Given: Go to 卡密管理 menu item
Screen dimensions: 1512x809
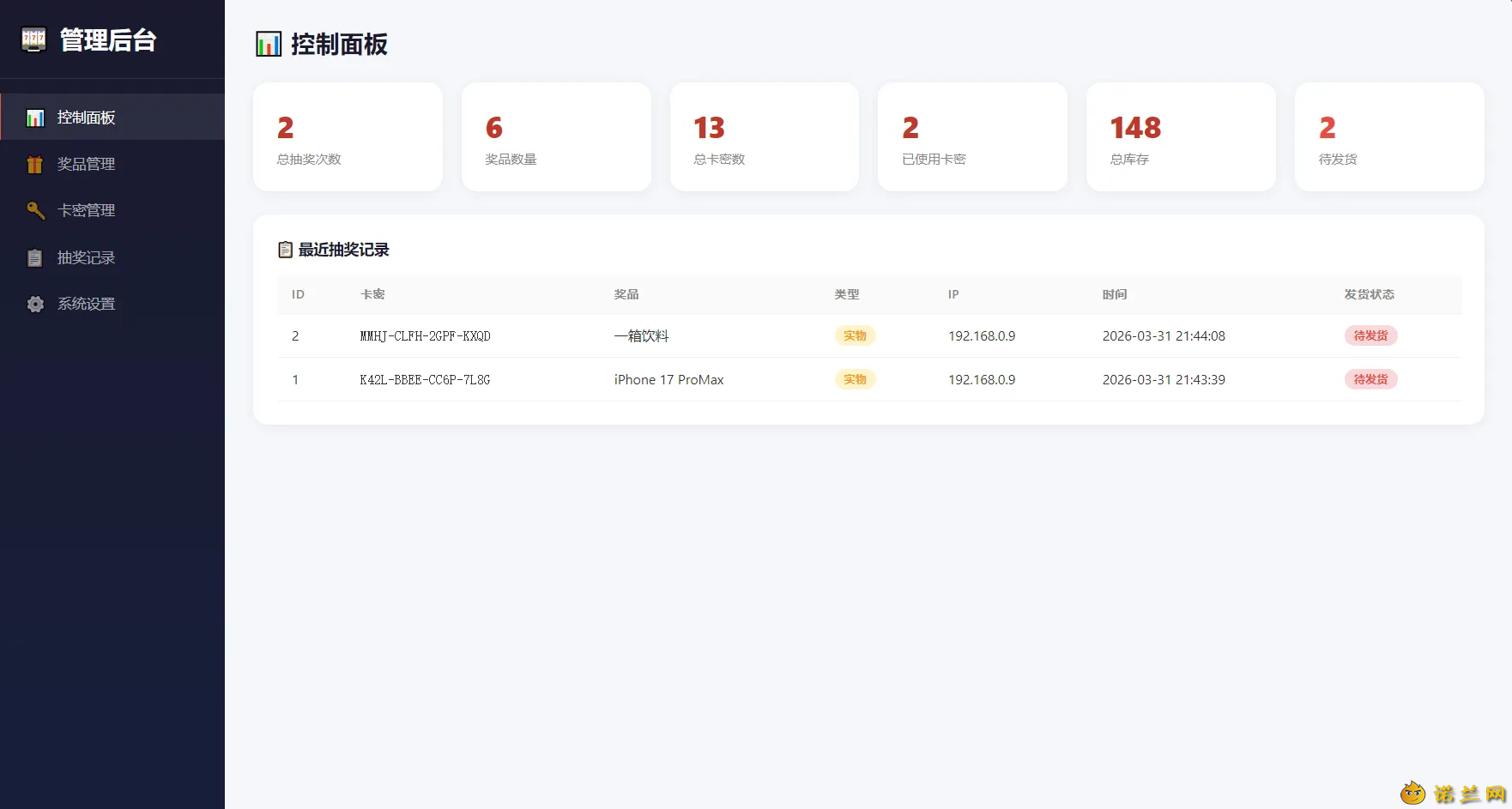Looking at the screenshot, I should coord(112,210).
